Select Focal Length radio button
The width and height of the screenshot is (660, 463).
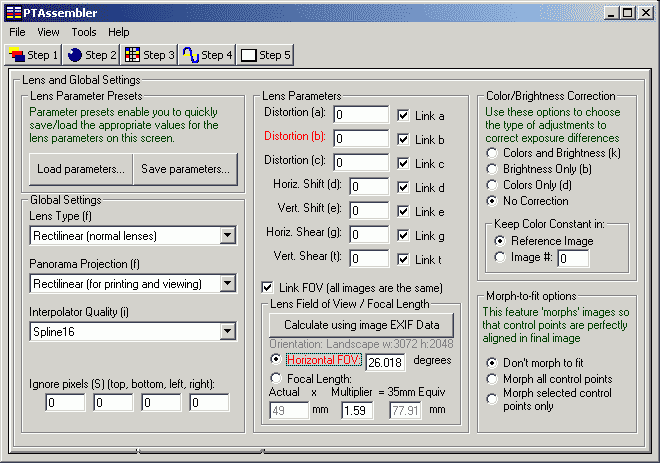coord(276,378)
